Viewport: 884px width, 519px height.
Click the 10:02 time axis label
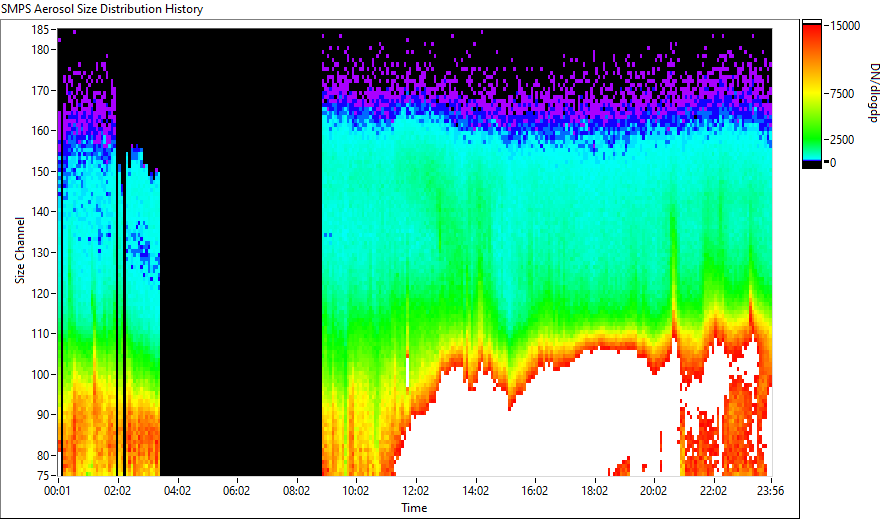(356, 491)
